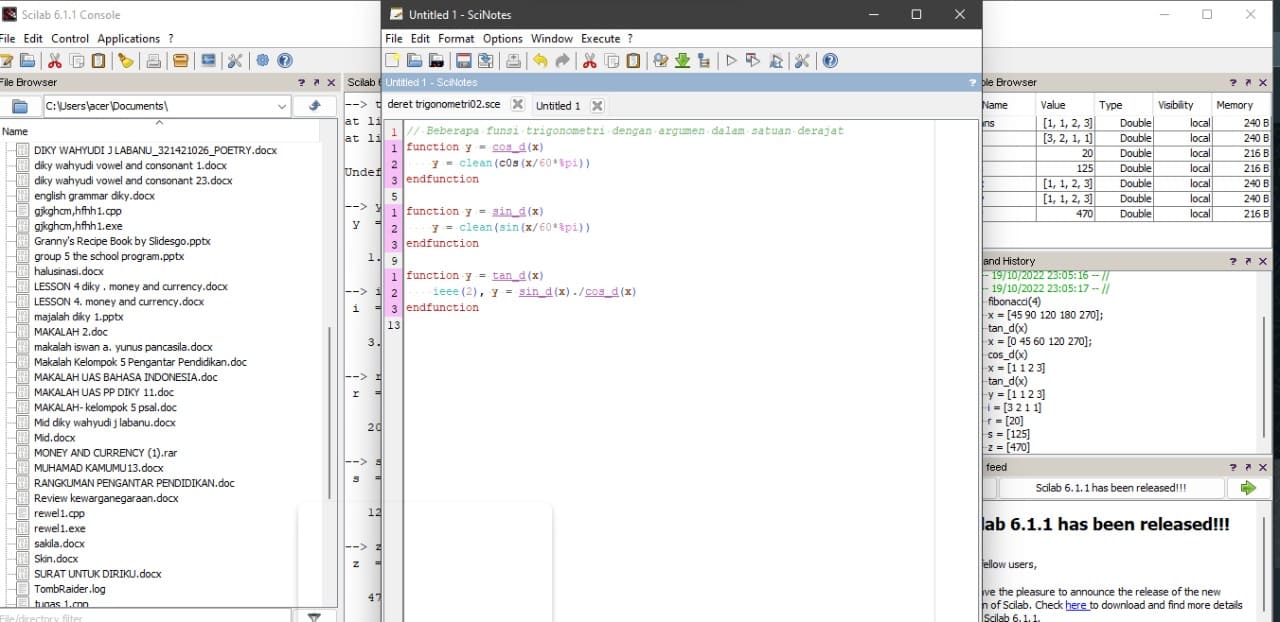This screenshot has width=1280, height=622.
Task: Open Options menu in SciNotes
Action: tap(503, 38)
